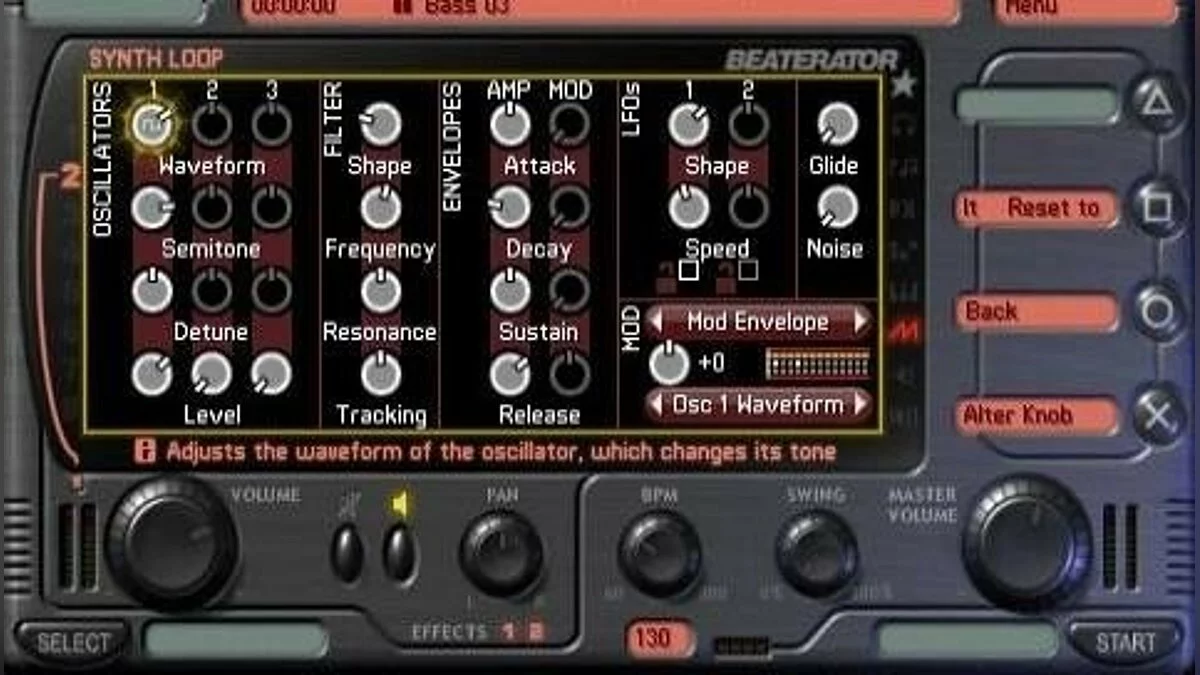This screenshot has width=1200, height=675.
Task: Click the Reset to button
Action: tap(1038, 208)
